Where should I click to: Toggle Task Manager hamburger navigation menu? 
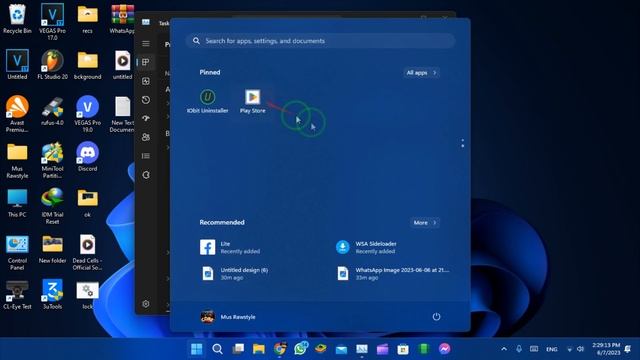pos(146,44)
